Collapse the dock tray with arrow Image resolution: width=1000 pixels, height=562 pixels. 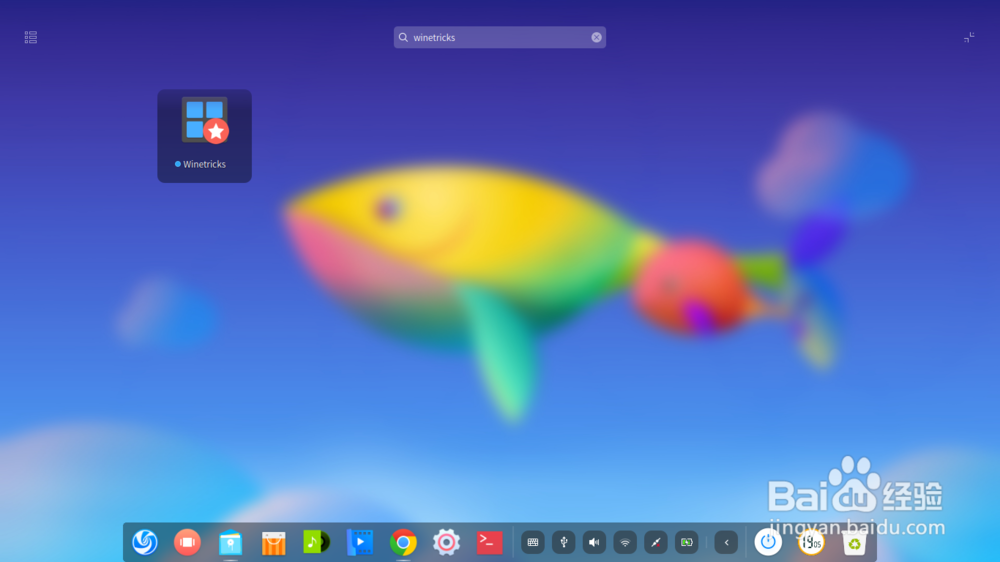click(726, 542)
